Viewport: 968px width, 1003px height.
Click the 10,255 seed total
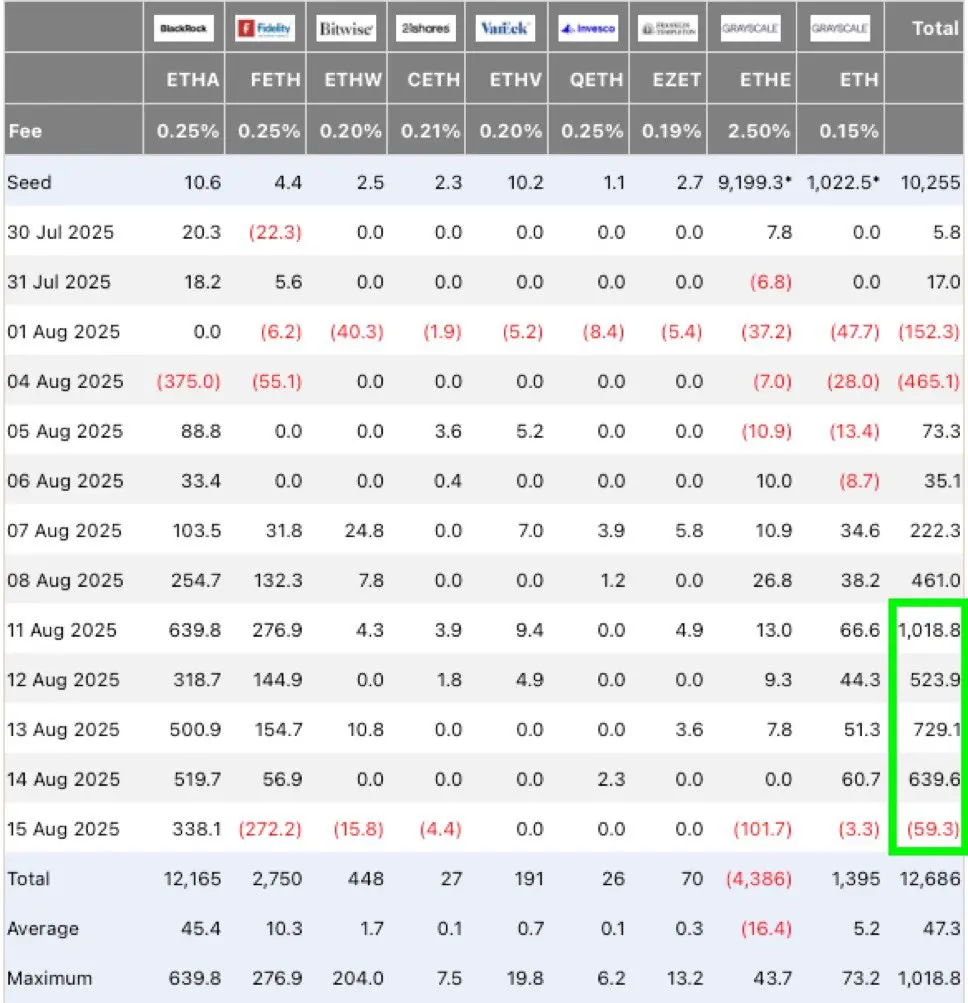pos(930,182)
